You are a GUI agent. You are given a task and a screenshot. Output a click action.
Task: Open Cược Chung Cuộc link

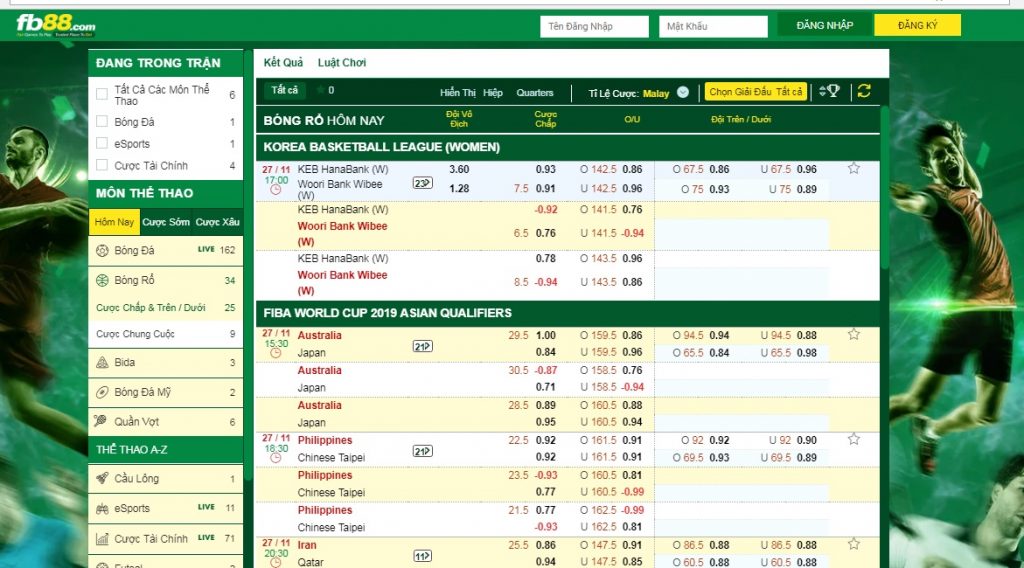135,334
